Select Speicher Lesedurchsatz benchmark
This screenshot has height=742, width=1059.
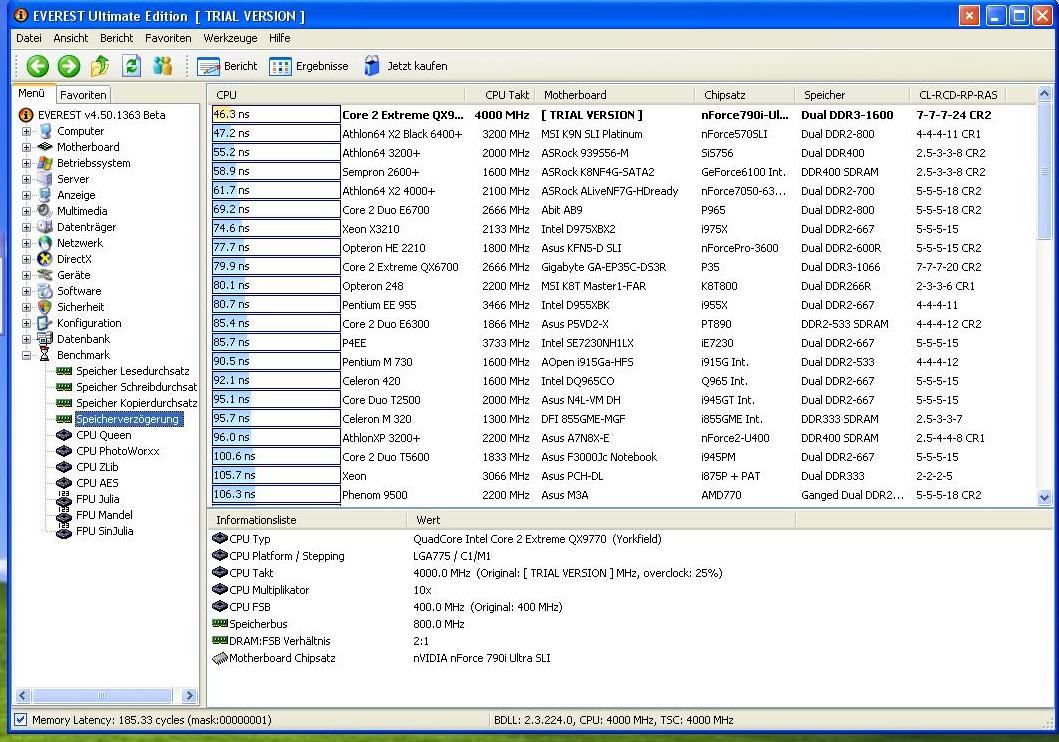(132, 371)
